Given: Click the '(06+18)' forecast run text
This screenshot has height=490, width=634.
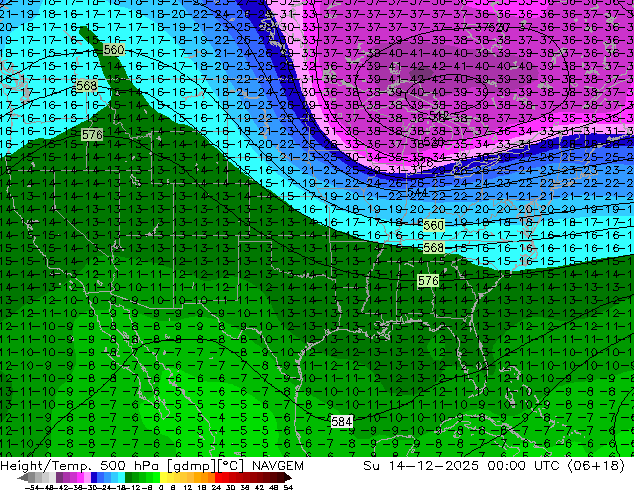Looking at the screenshot, I should click(596, 466).
